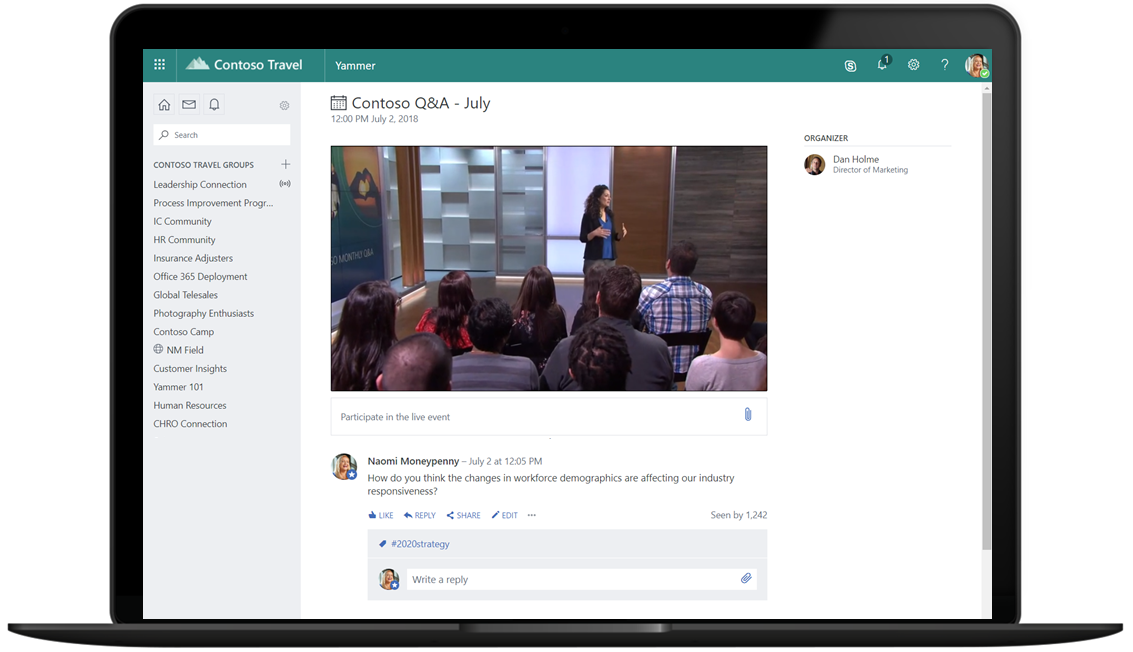Open the Office 365 app launcher

(x=159, y=64)
